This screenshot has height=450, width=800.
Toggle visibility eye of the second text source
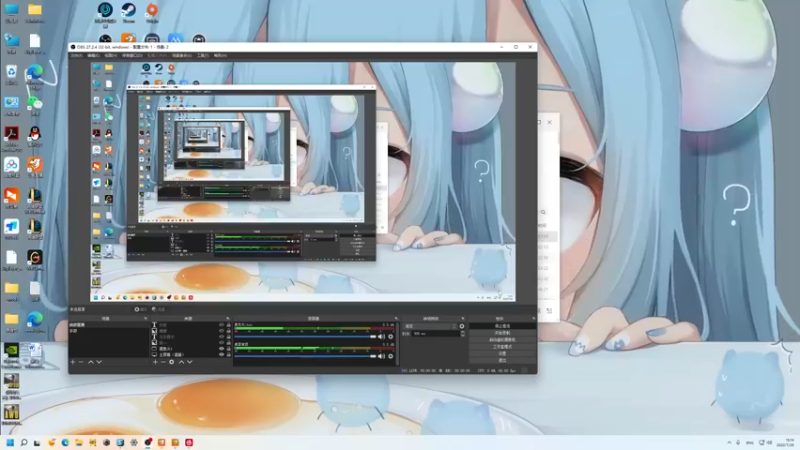[x=221, y=337]
